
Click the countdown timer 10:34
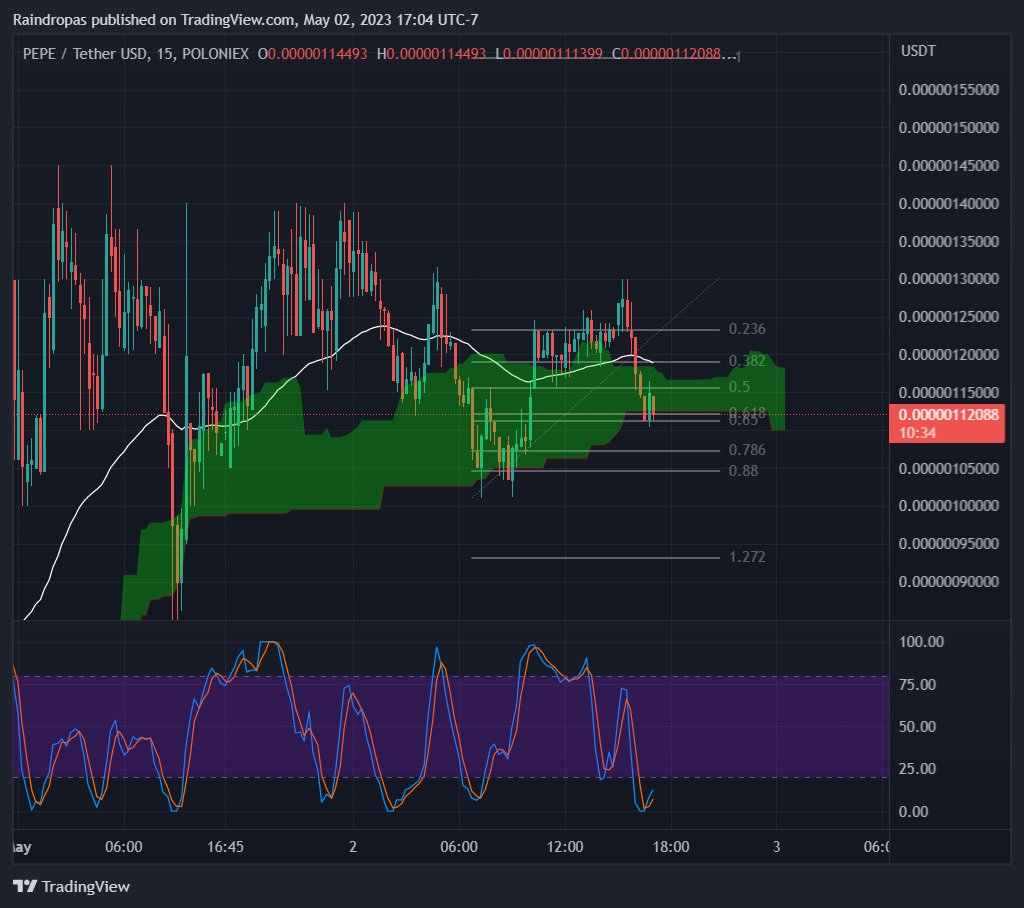pos(917,432)
